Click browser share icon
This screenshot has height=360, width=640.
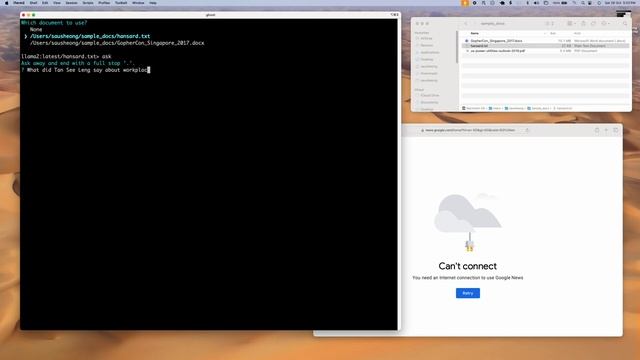point(597,130)
